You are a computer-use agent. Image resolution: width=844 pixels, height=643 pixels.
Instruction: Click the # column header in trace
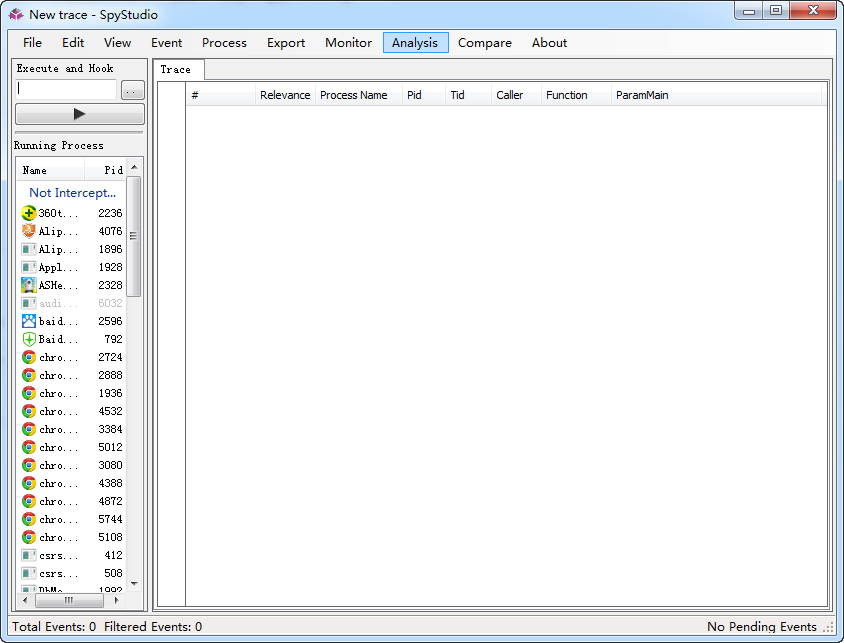coord(220,95)
